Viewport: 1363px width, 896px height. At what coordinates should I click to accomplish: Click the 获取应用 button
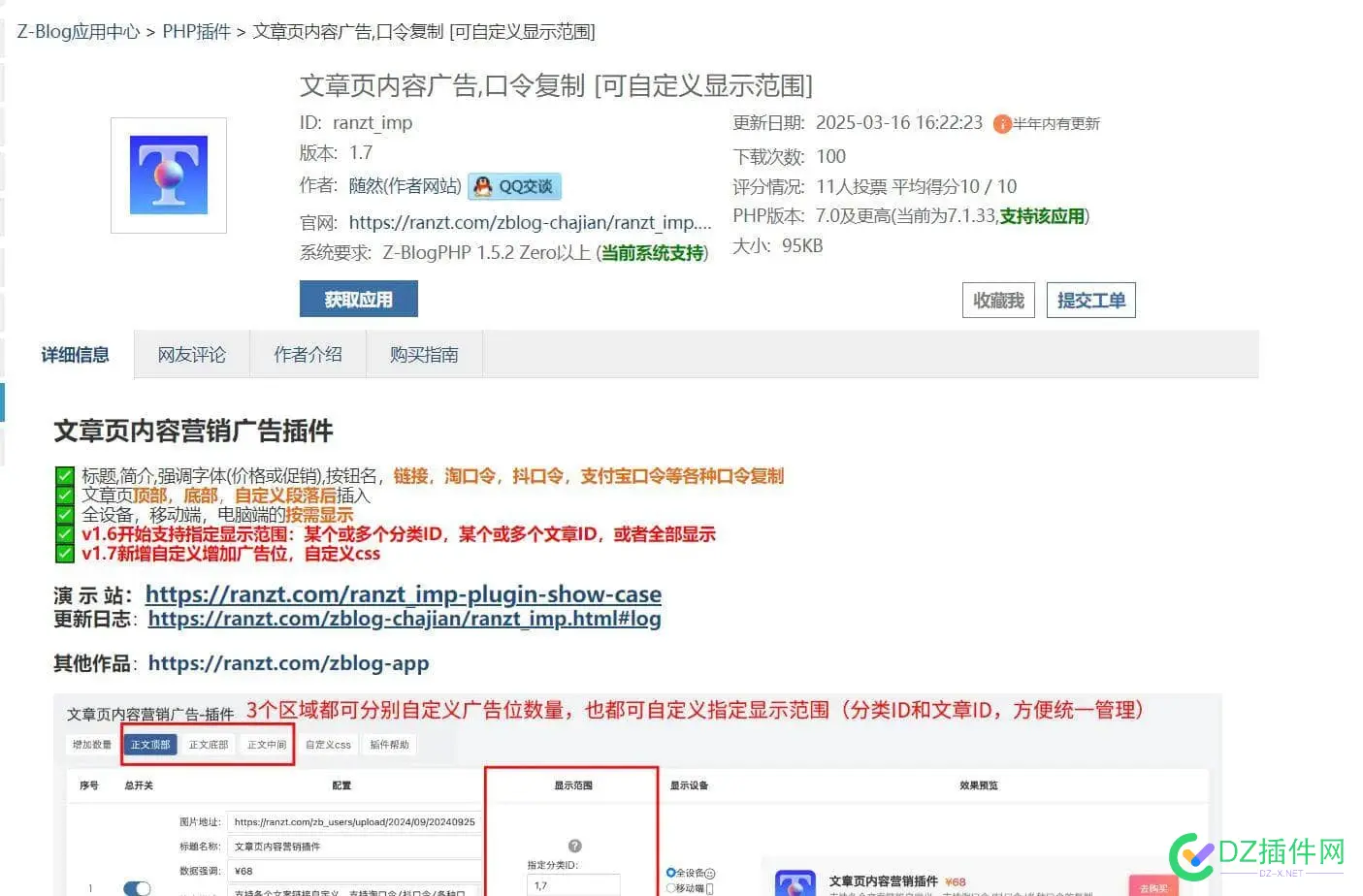coord(358,299)
